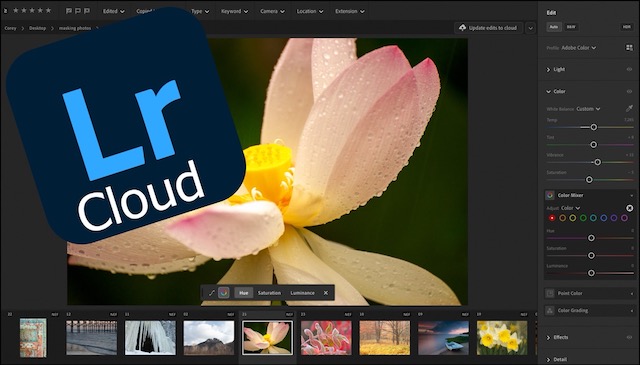This screenshot has width=640, height=365.
Task: Open the Adobe Color profile dropdown
Action: [579, 48]
